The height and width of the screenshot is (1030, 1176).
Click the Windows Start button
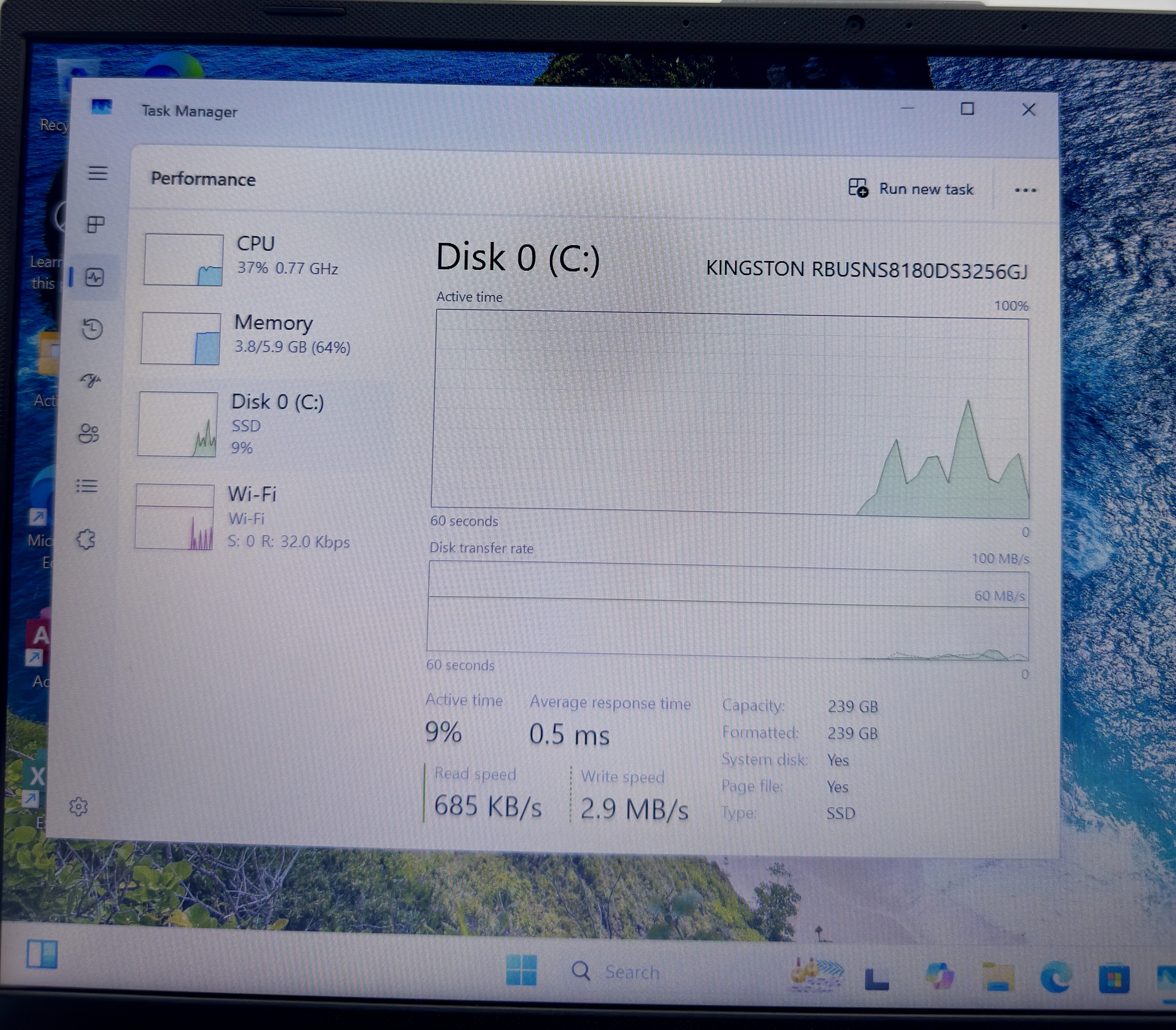tap(521, 970)
